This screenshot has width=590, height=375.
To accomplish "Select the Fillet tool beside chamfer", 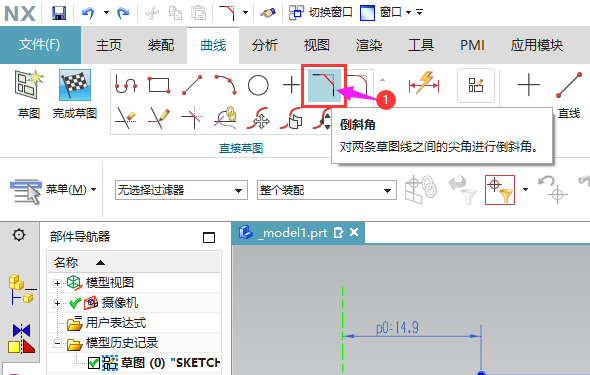I will (357, 84).
